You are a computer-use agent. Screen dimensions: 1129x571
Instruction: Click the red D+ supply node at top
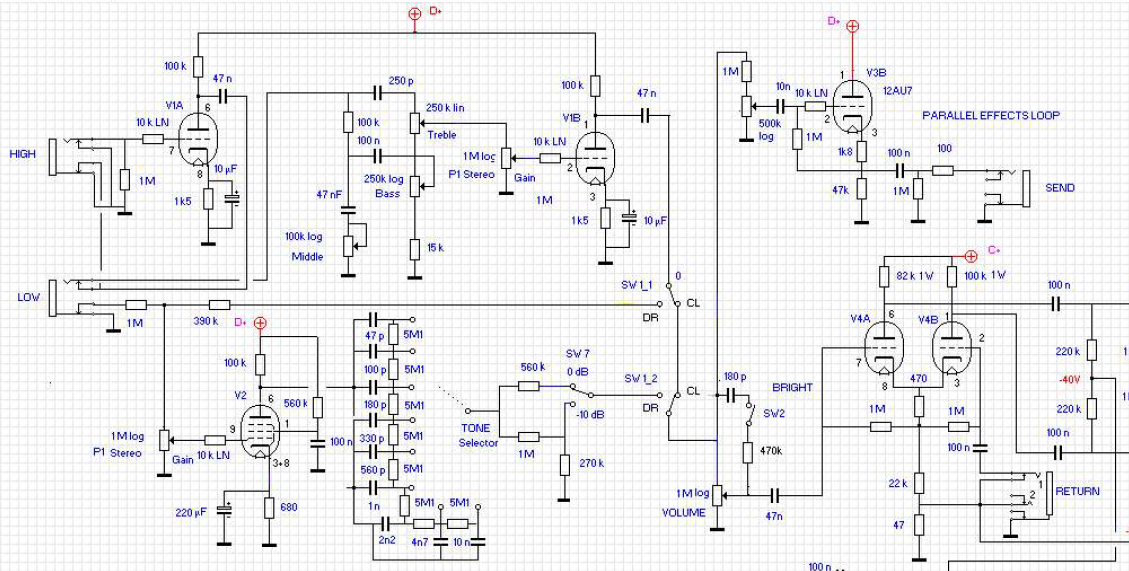coord(415,13)
